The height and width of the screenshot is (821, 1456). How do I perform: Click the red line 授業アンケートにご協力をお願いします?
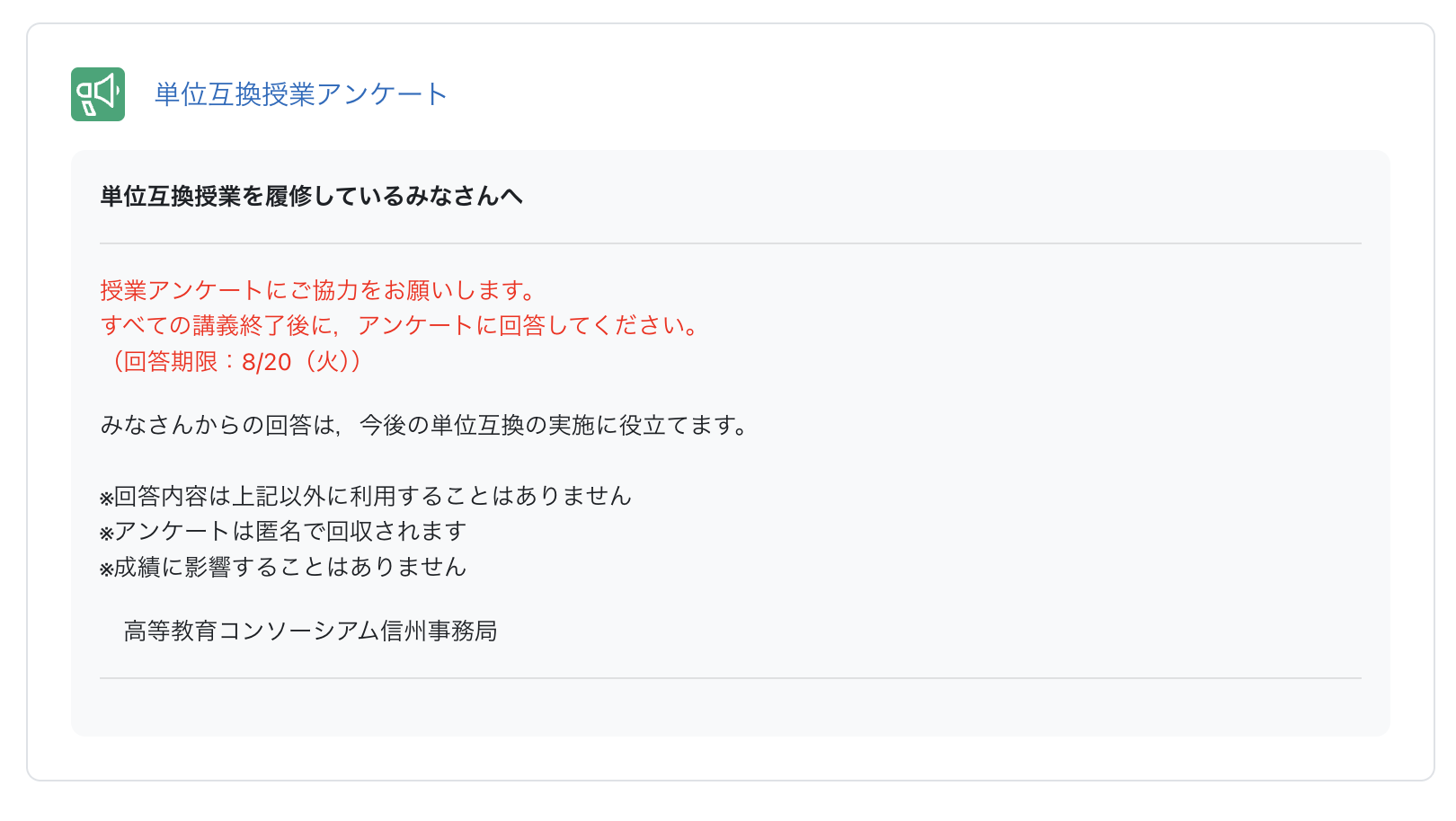319,290
